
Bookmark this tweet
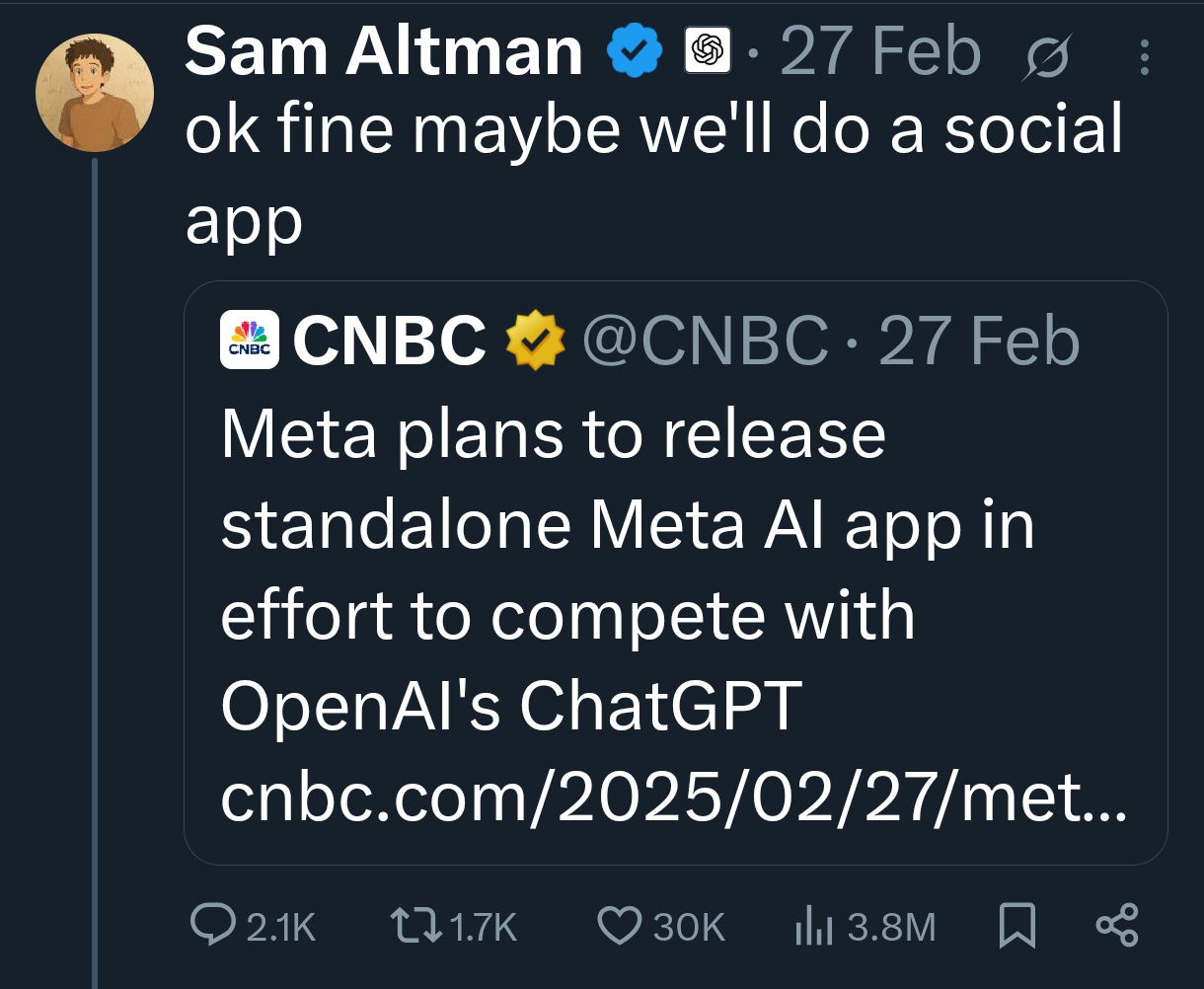point(1017,926)
